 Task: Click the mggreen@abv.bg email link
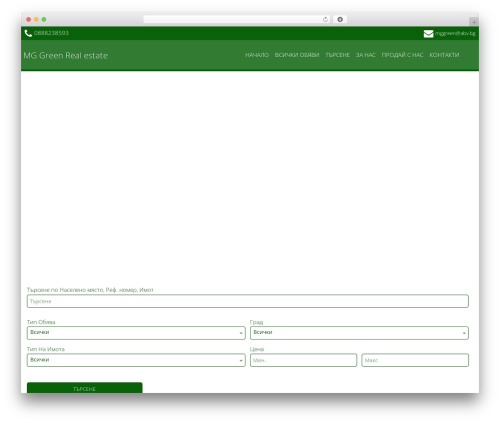click(x=455, y=33)
